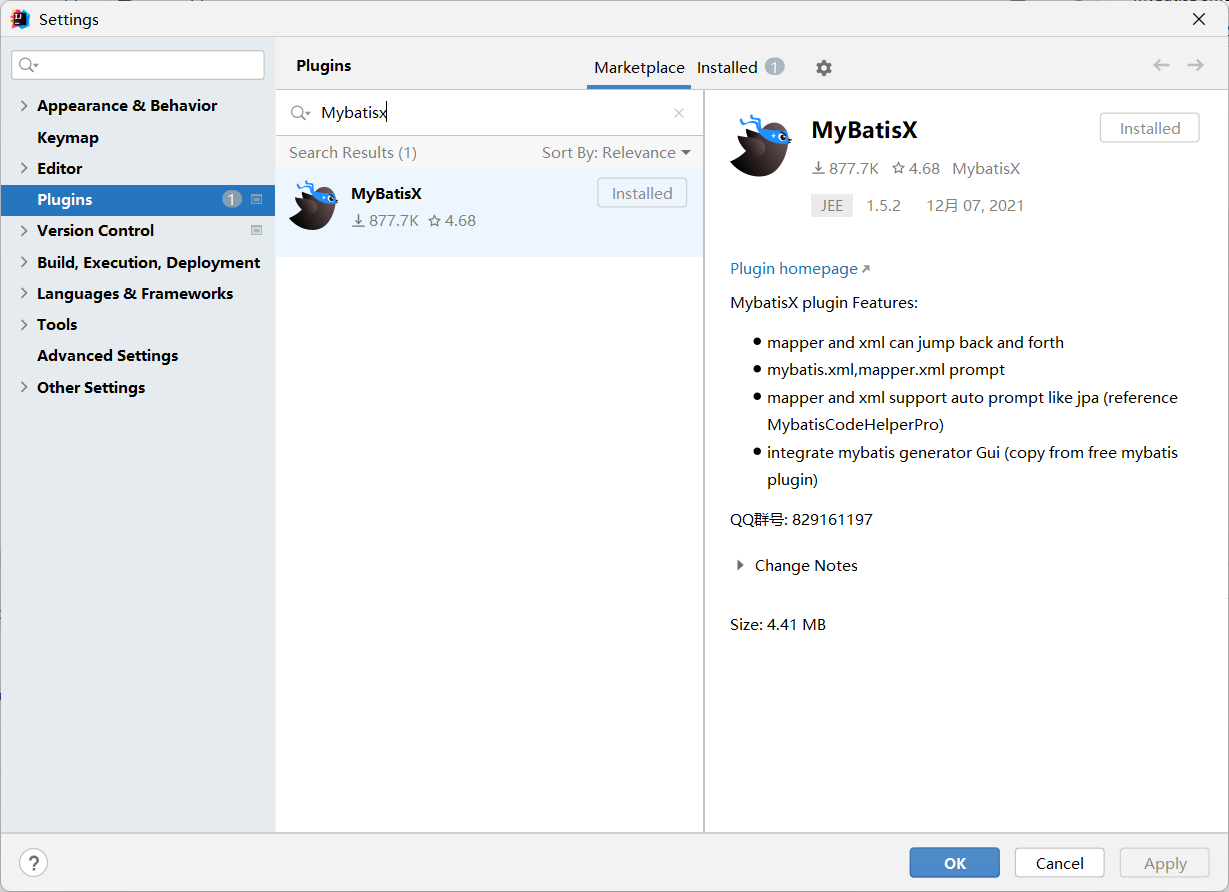Viewport: 1229px width, 892px height.
Task: Focus the settings search field
Action: [x=138, y=65]
